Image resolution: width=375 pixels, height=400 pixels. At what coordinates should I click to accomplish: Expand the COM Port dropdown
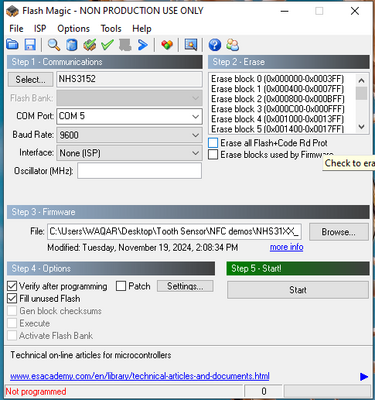[196, 116]
